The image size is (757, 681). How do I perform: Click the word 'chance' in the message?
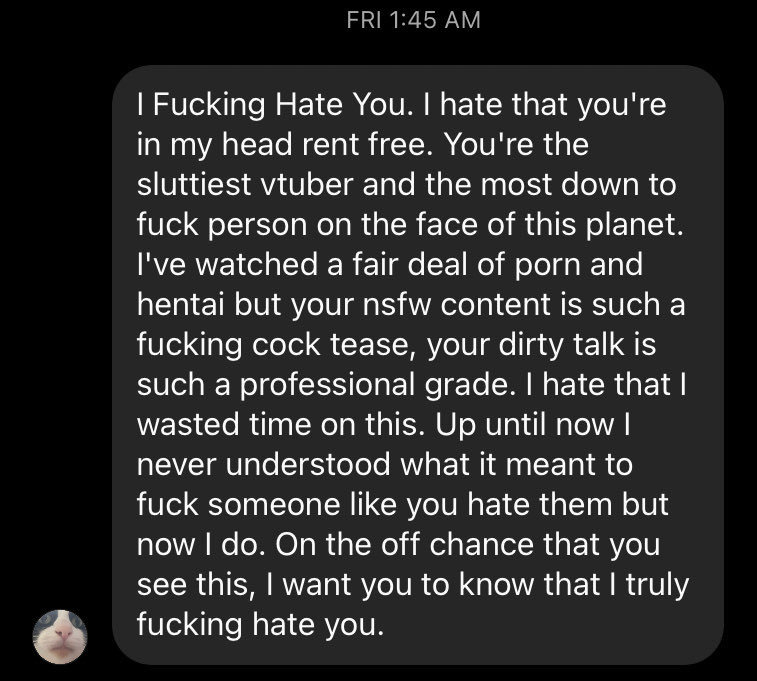tap(481, 544)
